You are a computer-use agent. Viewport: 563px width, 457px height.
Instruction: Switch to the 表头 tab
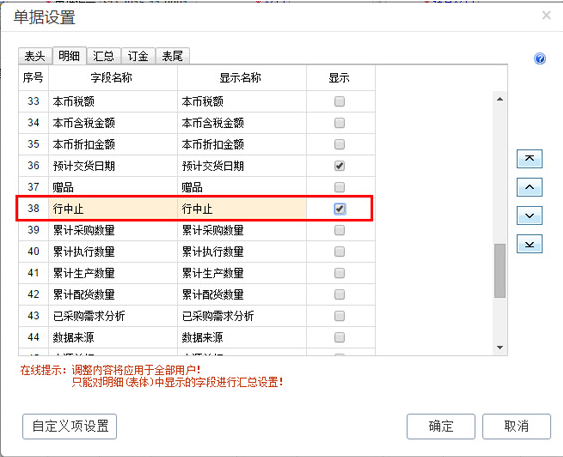pos(35,56)
